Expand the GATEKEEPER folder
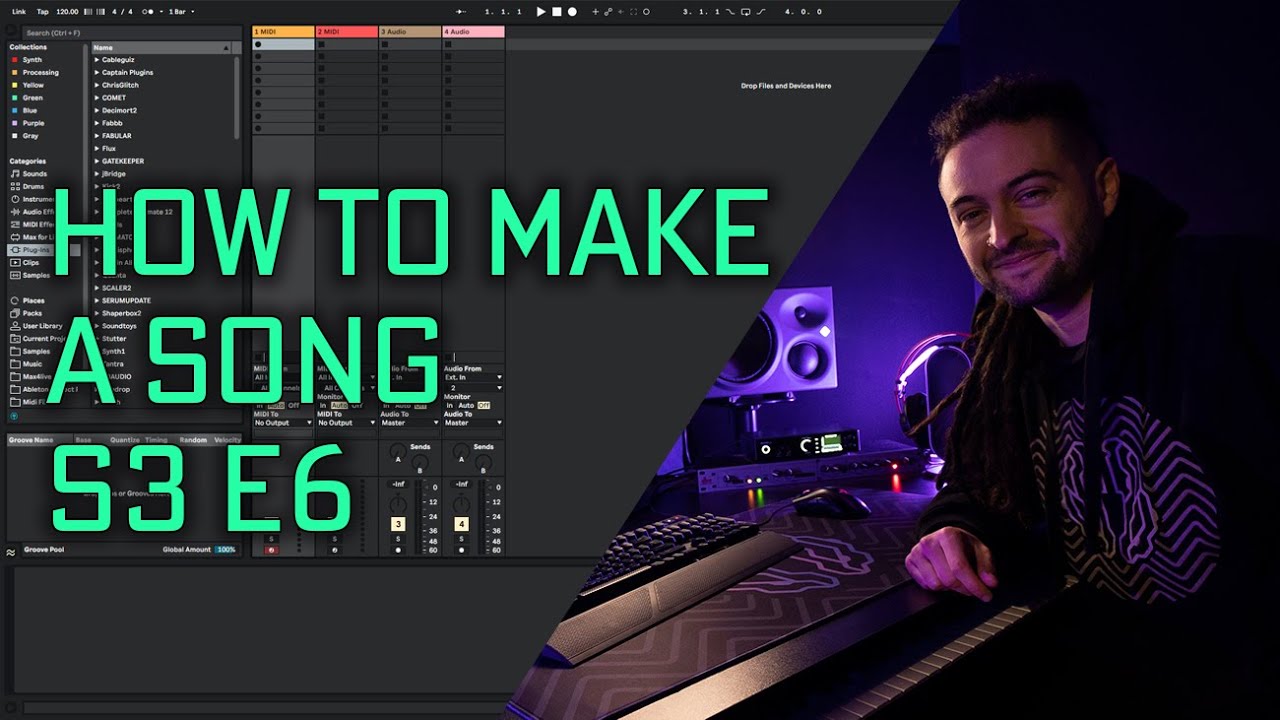This screenshot has width=1280, height=720. click(x=98, y=161)
